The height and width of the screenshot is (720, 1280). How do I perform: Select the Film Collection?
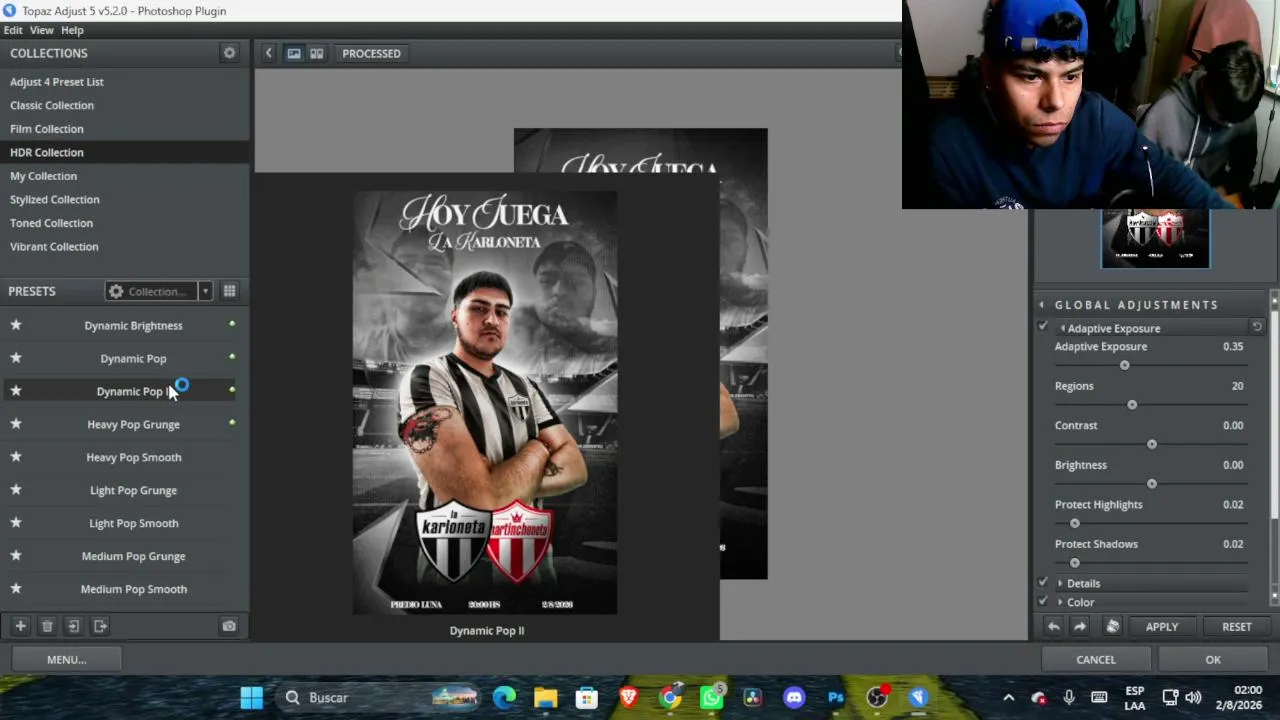click(125, 129)
